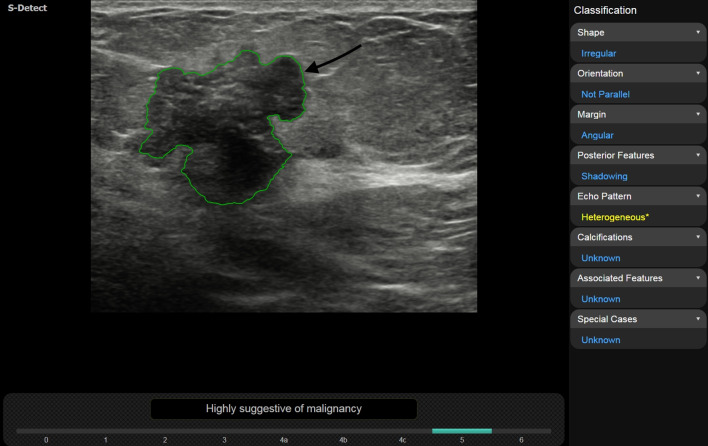
Task: Click the Shadowing value
Action: 604,176
